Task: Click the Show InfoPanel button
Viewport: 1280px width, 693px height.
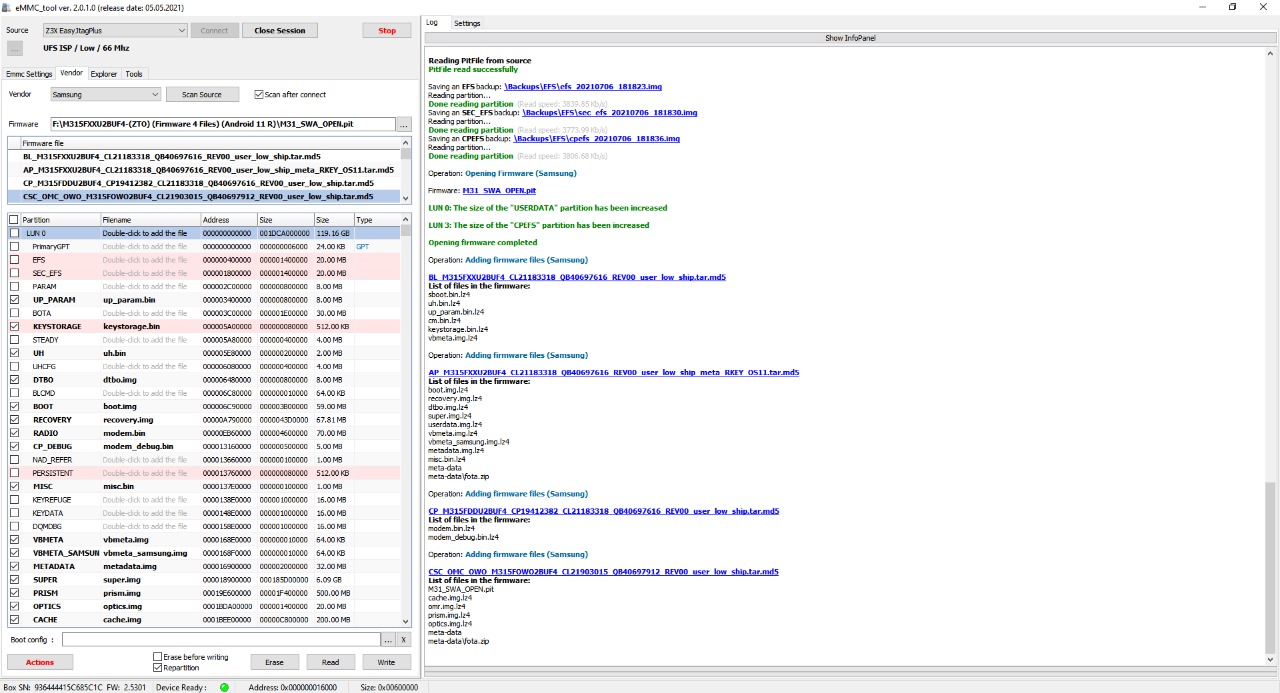Action: (x=852, y=38)
